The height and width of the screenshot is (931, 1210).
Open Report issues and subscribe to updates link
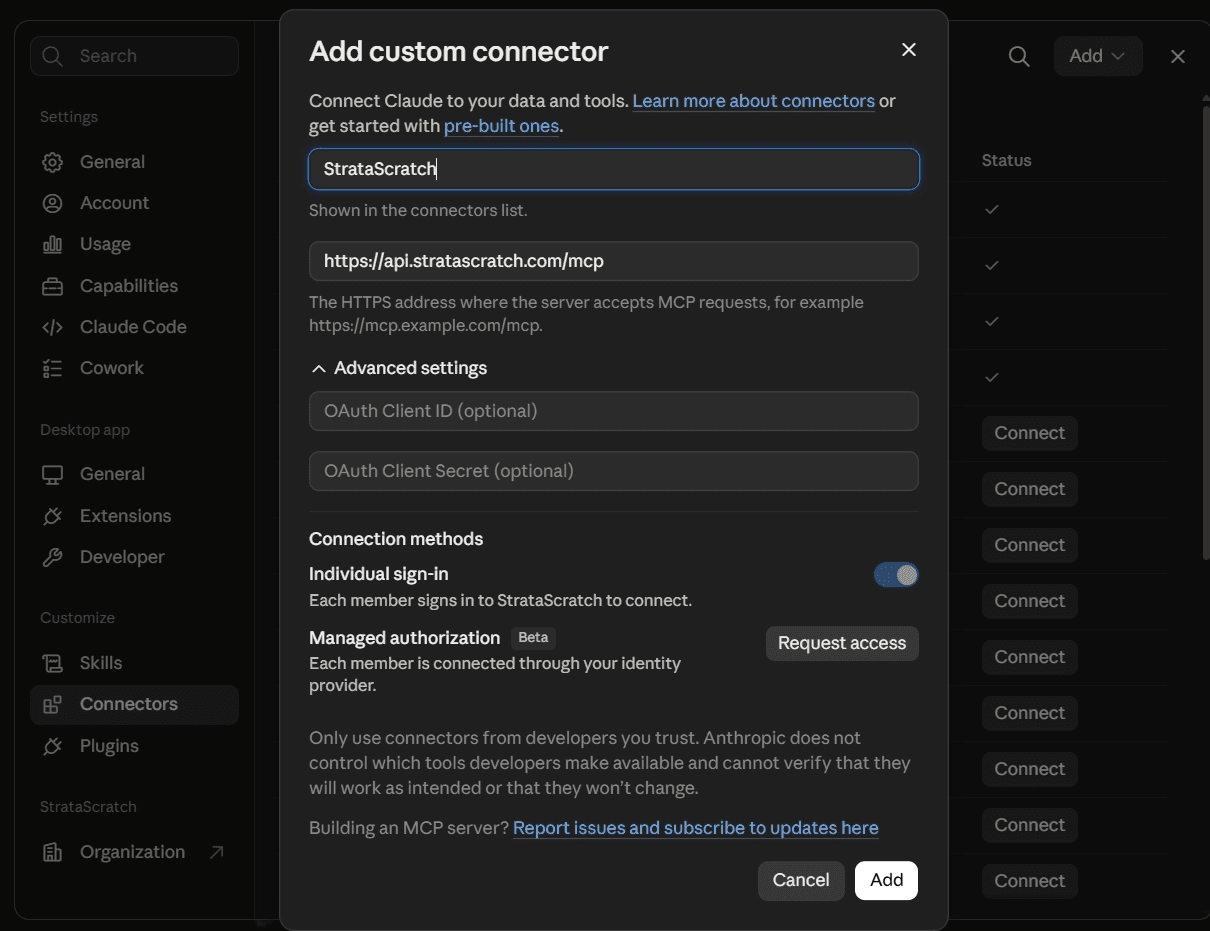coord(696,828)
